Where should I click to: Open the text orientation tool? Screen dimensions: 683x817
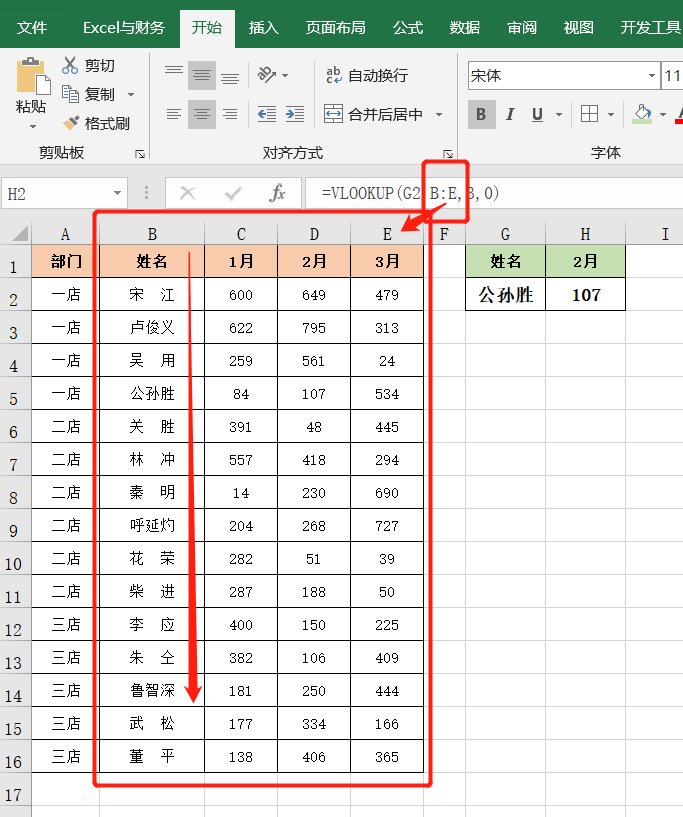point(267,75)
